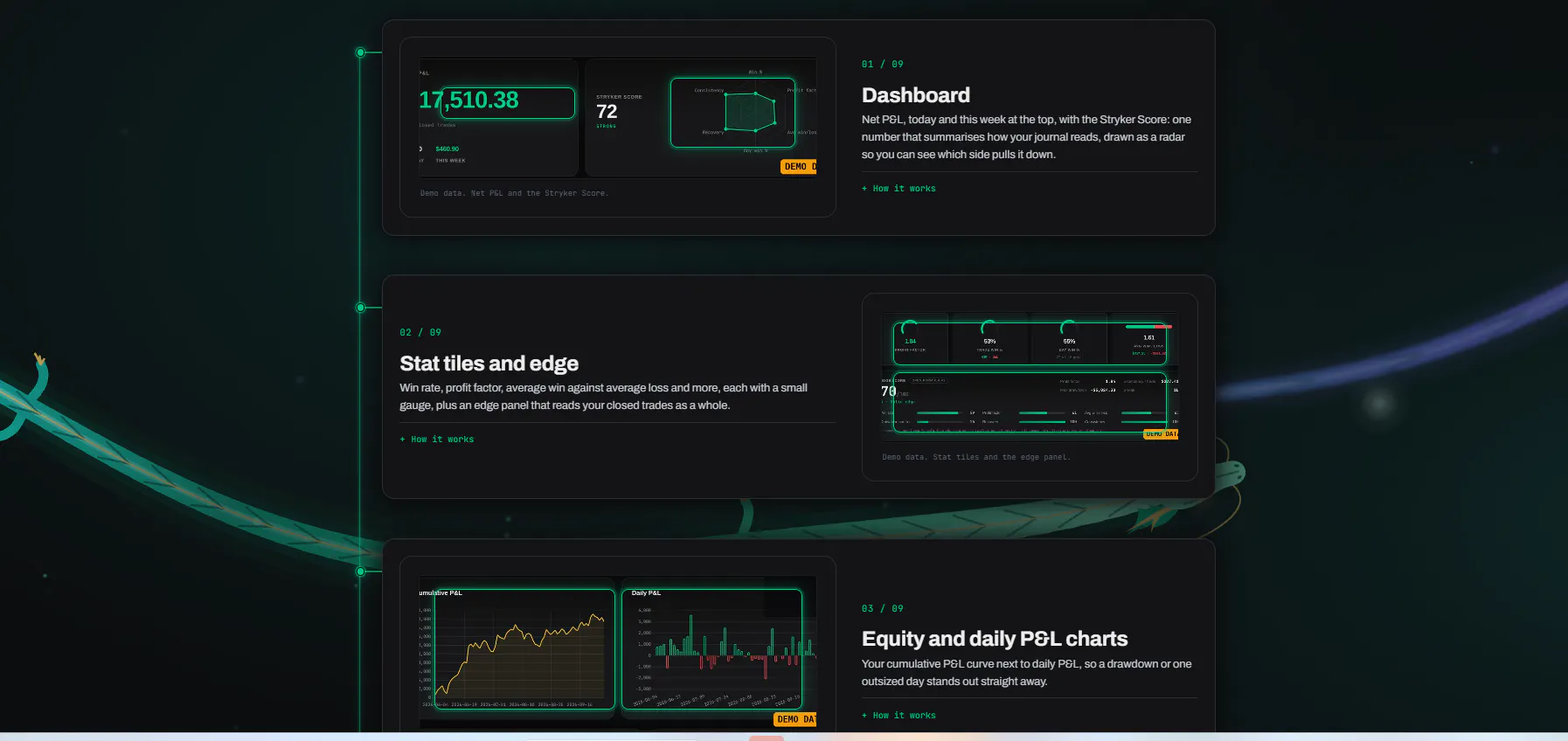Screen dimensions: 1568x741
Task: Click the 17,510.38 net P&L value
Action: pos(469,100)
